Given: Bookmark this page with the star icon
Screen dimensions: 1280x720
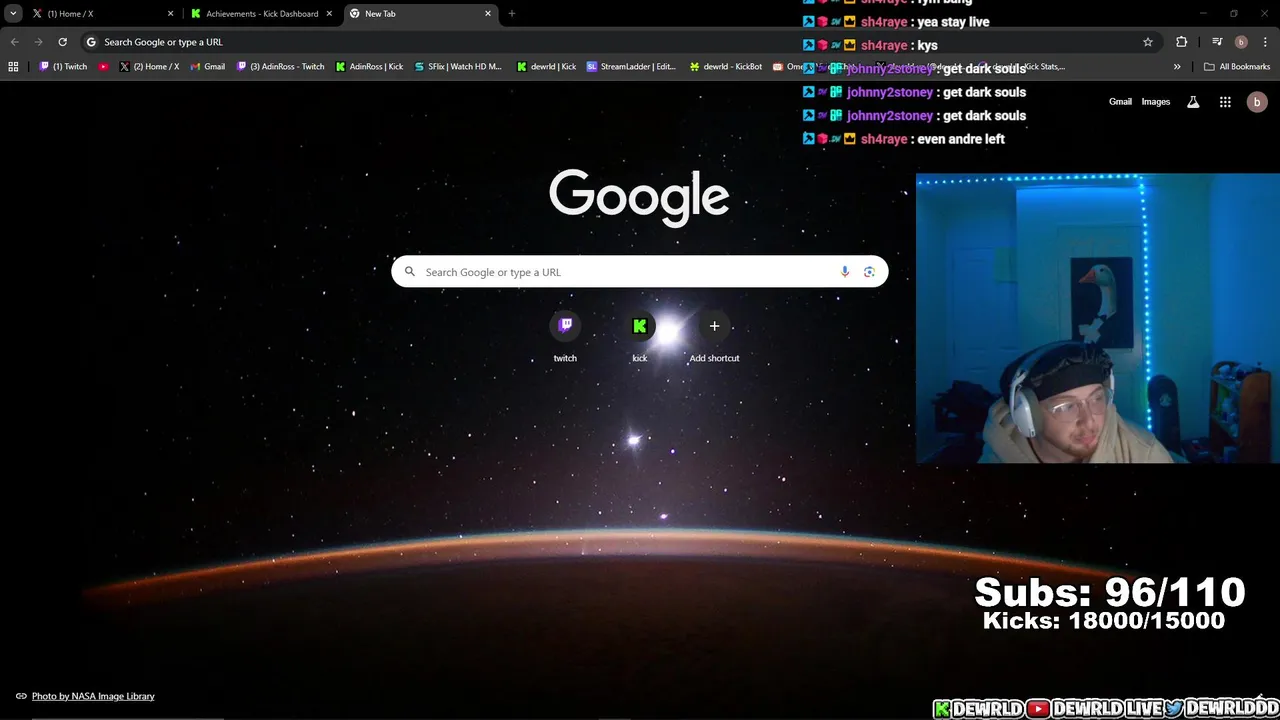Looking at the screenshot, I should (1148, 42).
